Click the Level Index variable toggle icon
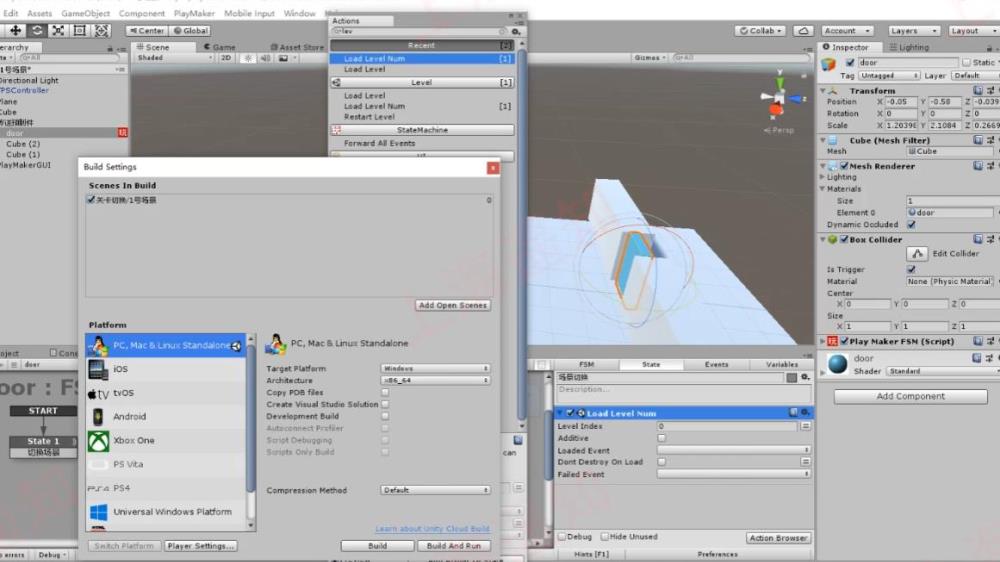This screenshot has width=1000, height=562. click(x=805, y=425)
